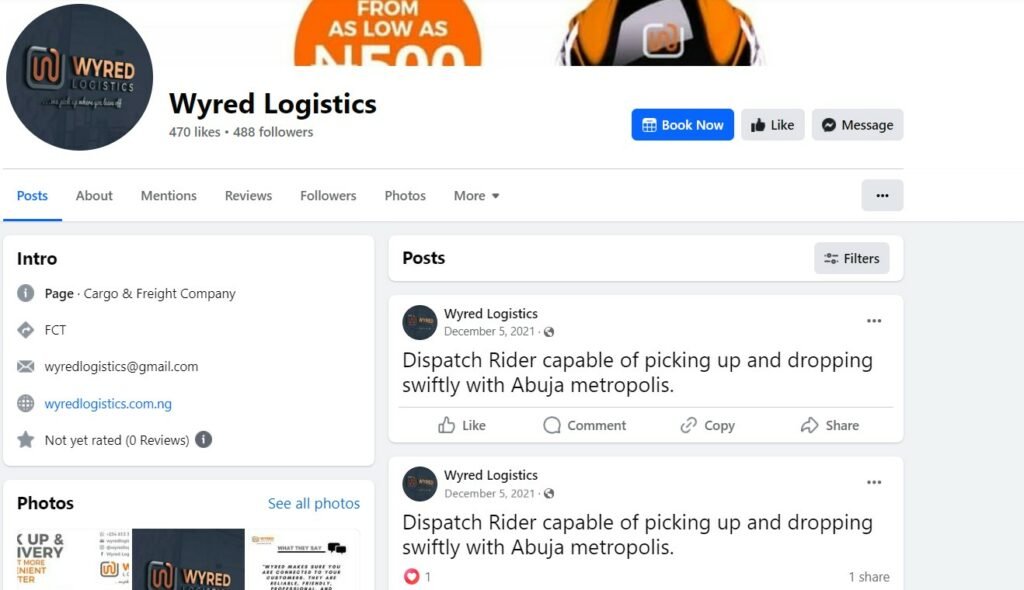Open the page options three-dot menu
Screen dimensions: 1024x590
pyautogui.click(x=882, y=195)
